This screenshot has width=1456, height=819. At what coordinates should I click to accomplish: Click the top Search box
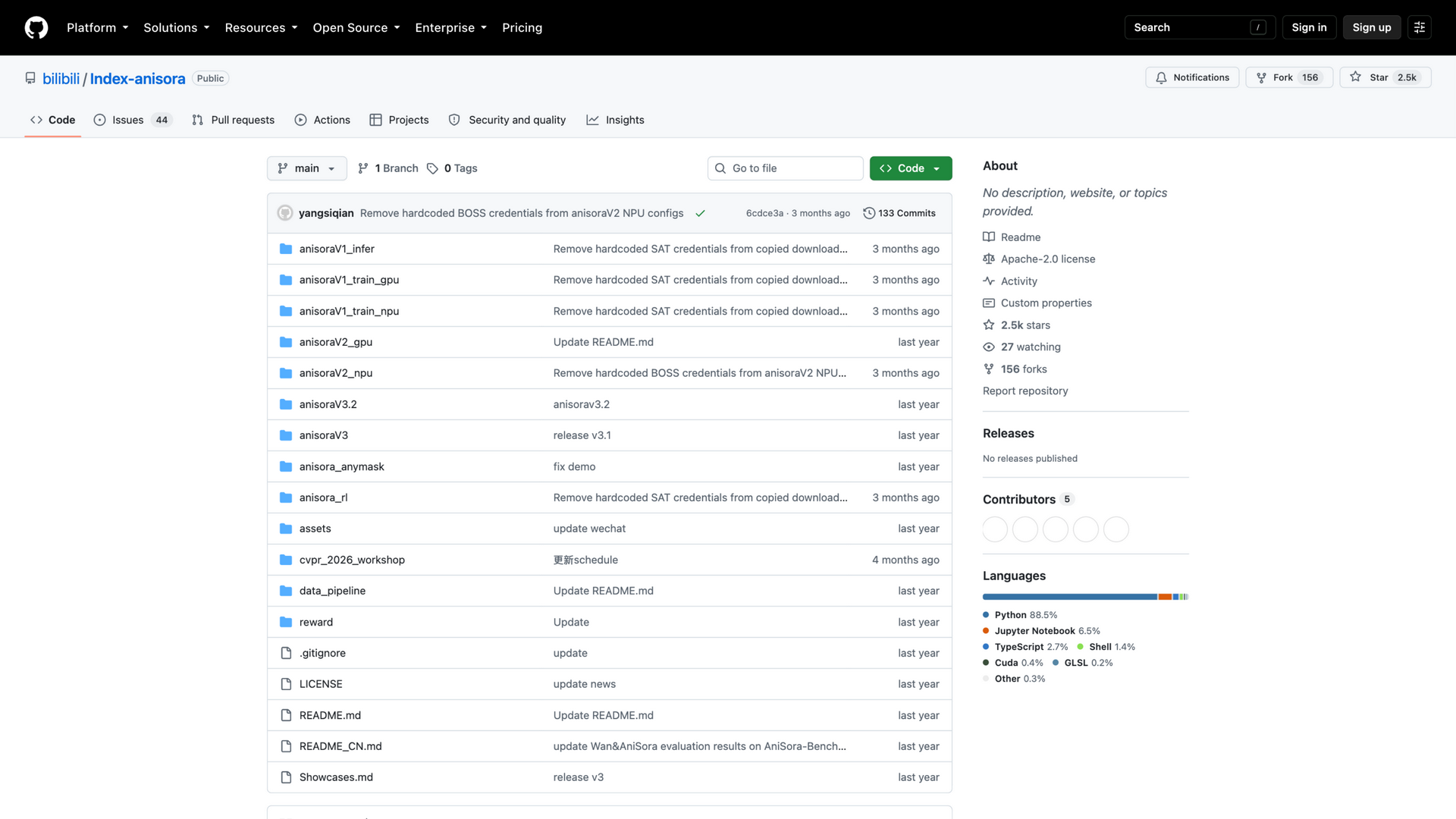point(1200,27)
